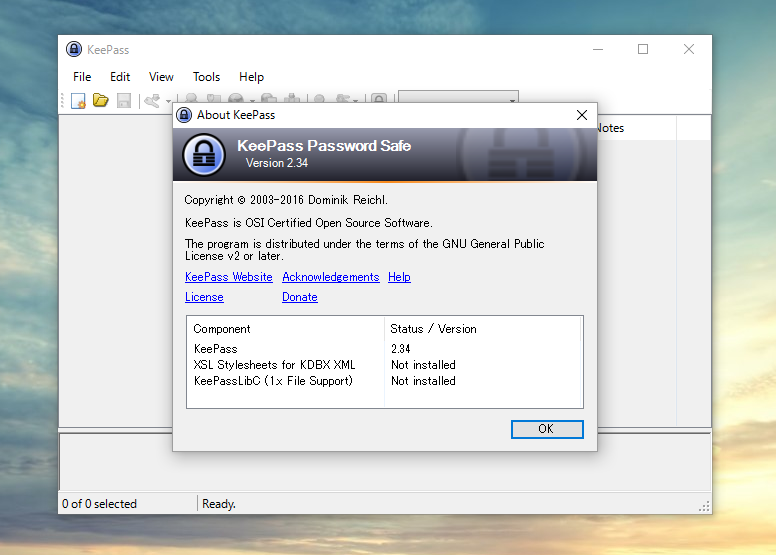Open the Help menu
This screenshot has width=776, height=555.
coord(251,77)
